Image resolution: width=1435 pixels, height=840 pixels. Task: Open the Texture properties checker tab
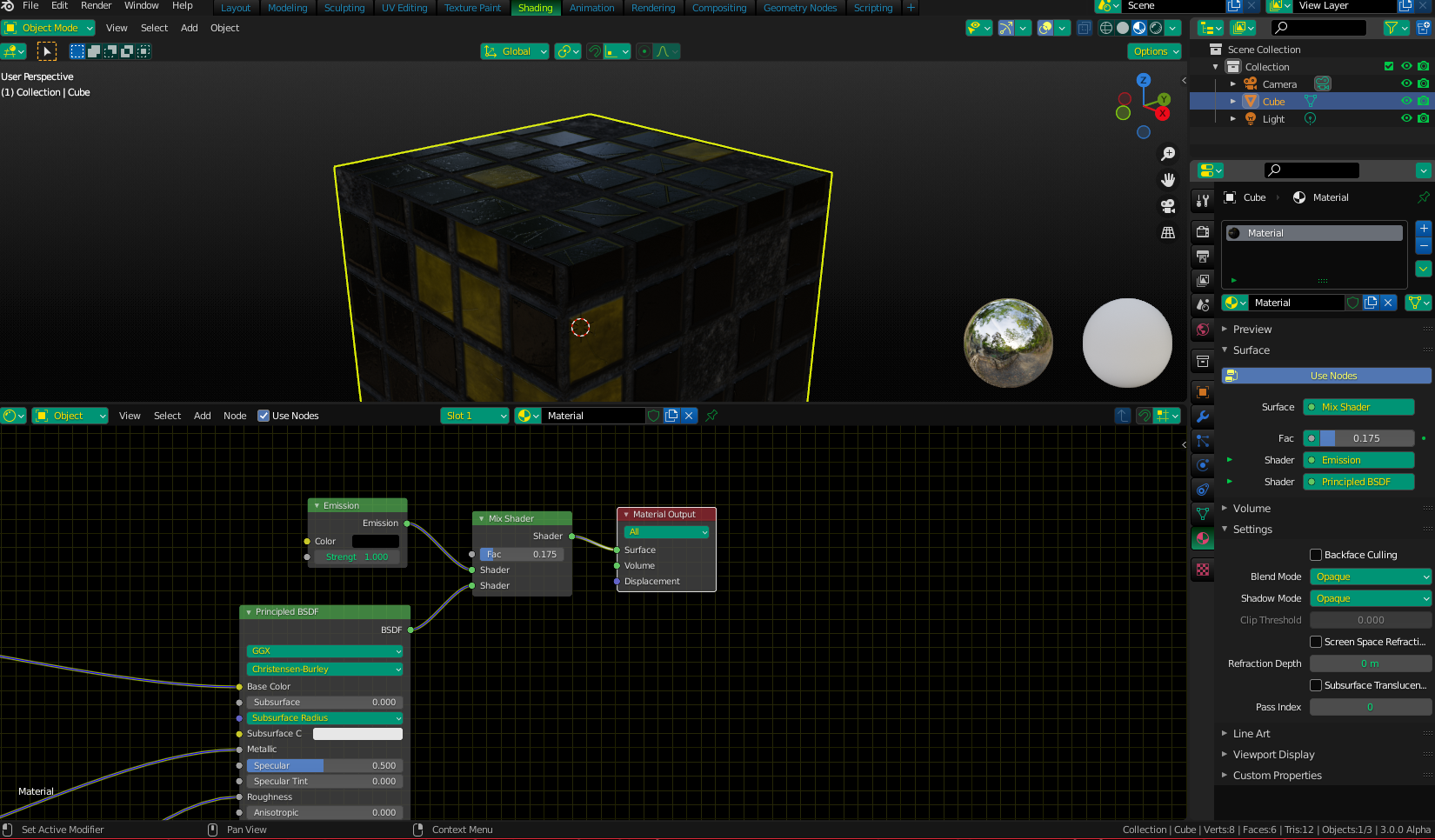click(1203, 570)
